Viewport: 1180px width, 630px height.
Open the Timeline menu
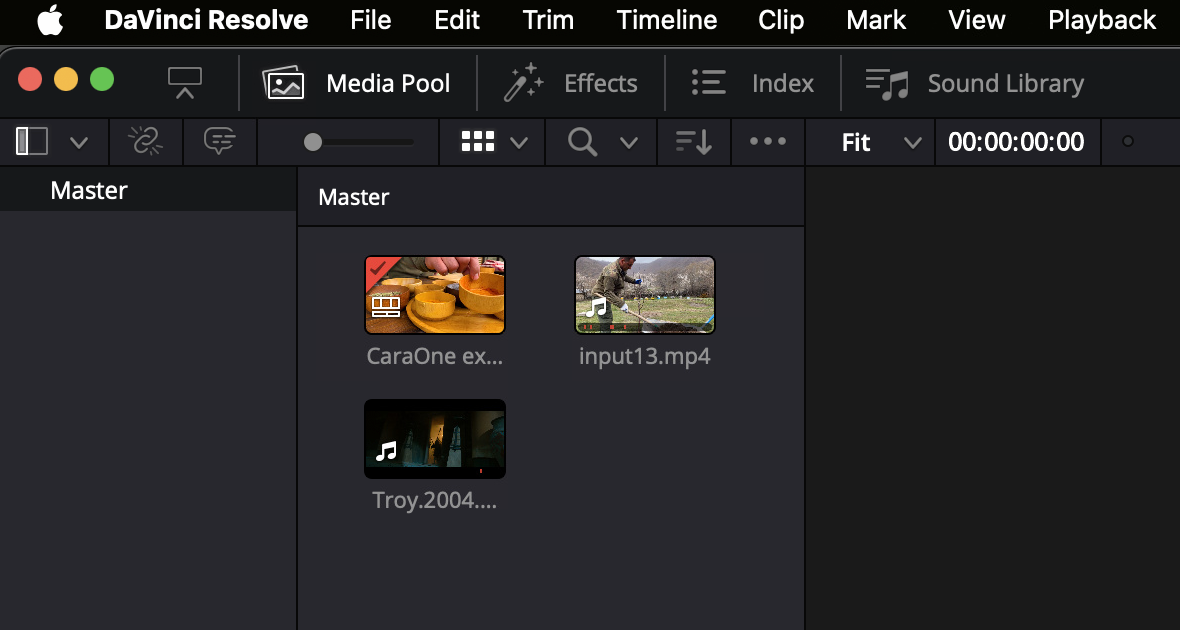tap(665, 20)
